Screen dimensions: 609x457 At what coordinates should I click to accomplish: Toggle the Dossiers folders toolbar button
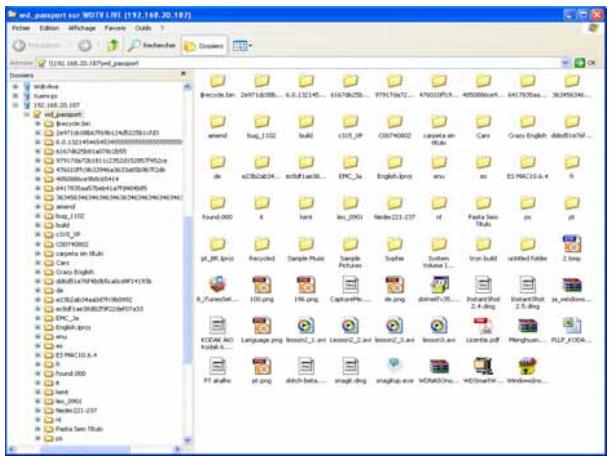click(204, 46)
